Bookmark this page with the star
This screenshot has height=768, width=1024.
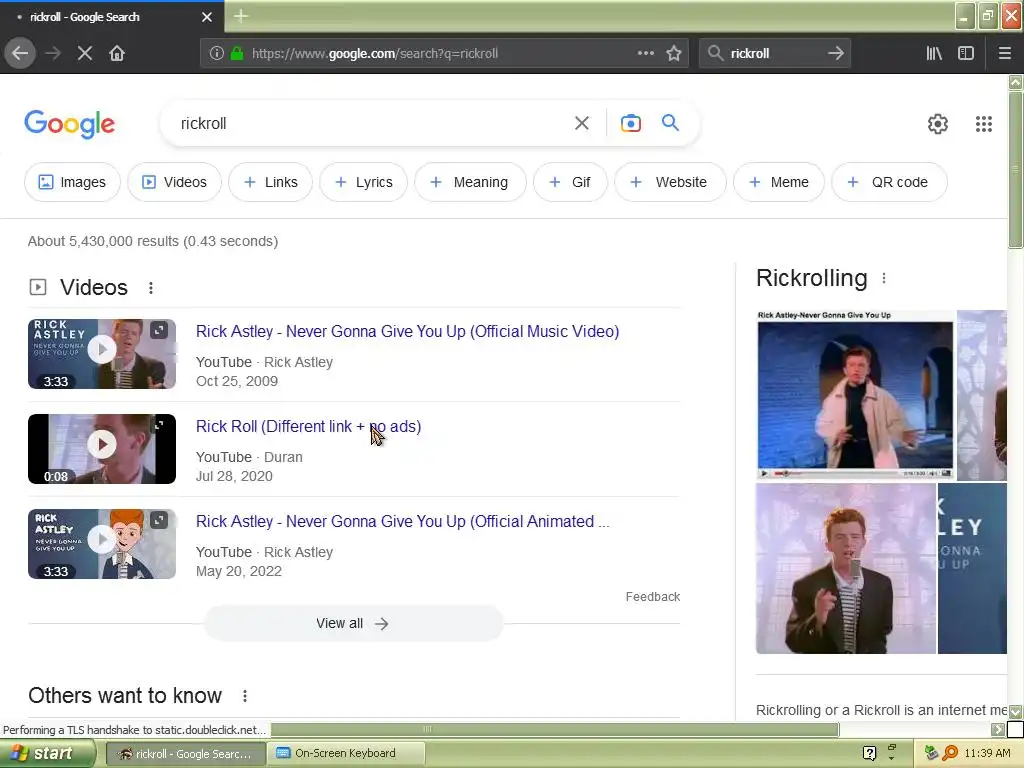674,54
